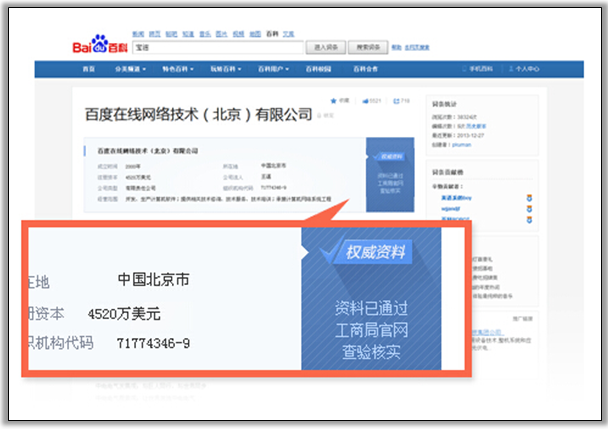Viewport: 608px width, 429px height.
Task: Open the 帮助 link beside search
Action: [396, 47]
